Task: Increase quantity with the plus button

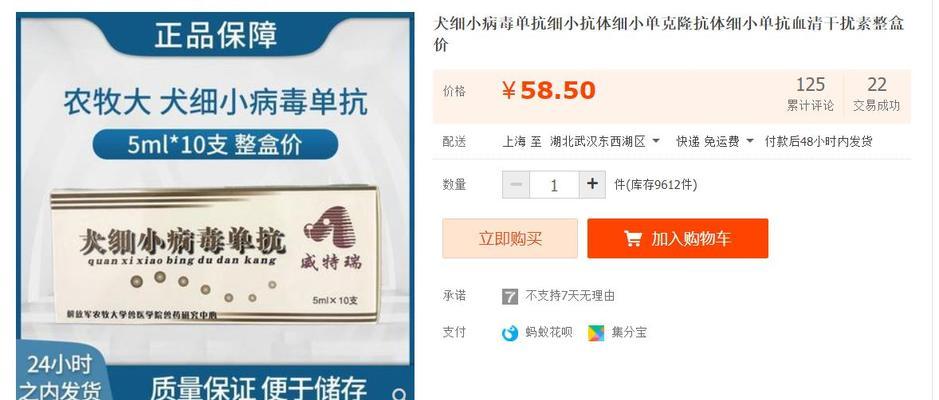Action: click(x=592, y=184)
